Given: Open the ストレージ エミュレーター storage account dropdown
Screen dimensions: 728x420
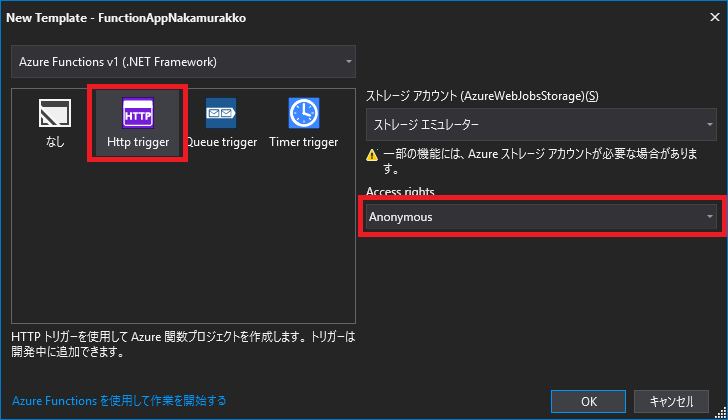Looking at the screenshot, I should pyautogui.click(x=541, y=124).
